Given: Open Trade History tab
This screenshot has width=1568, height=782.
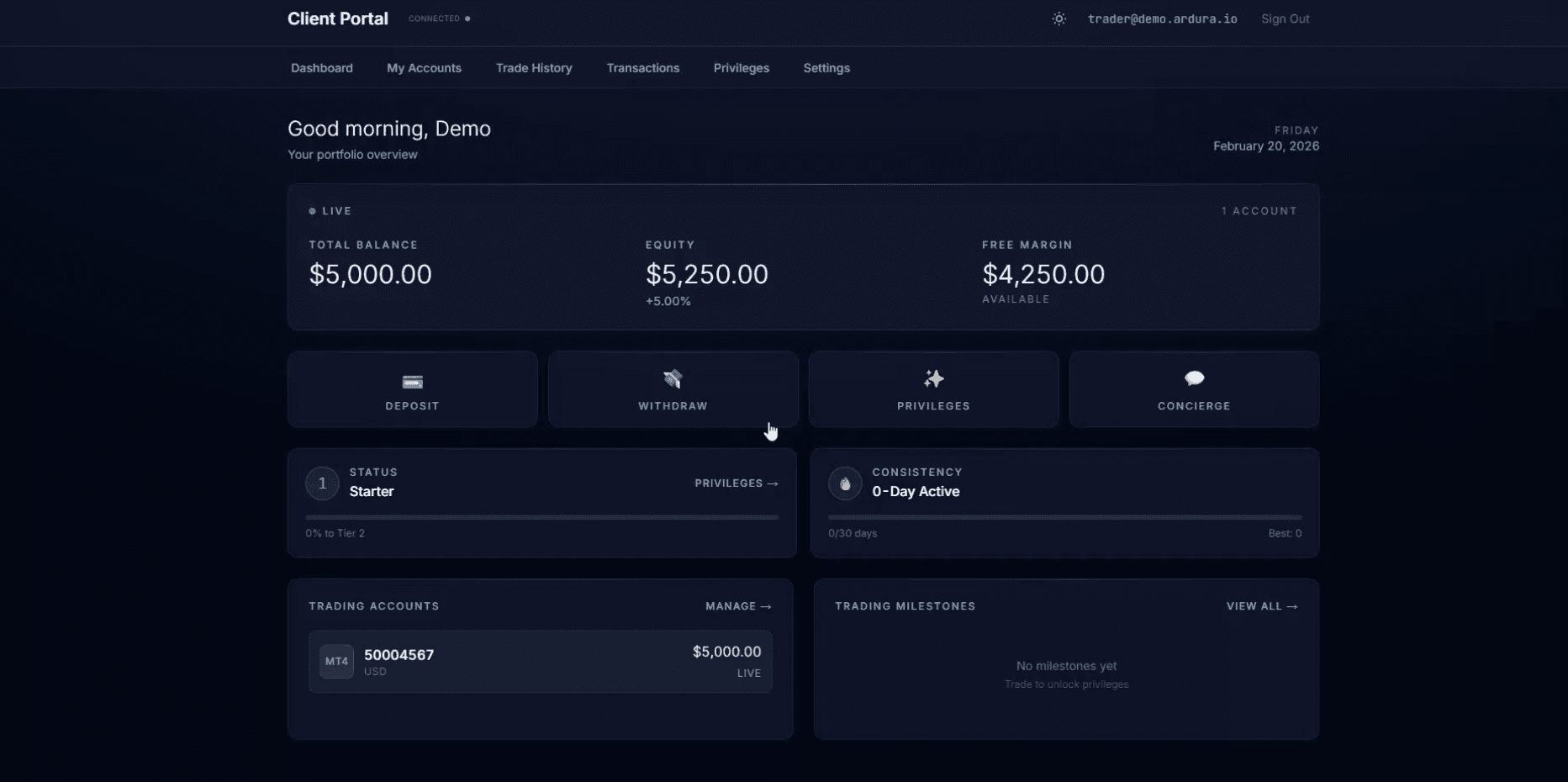Looking at the screenshot, I should tap(534, 68).
